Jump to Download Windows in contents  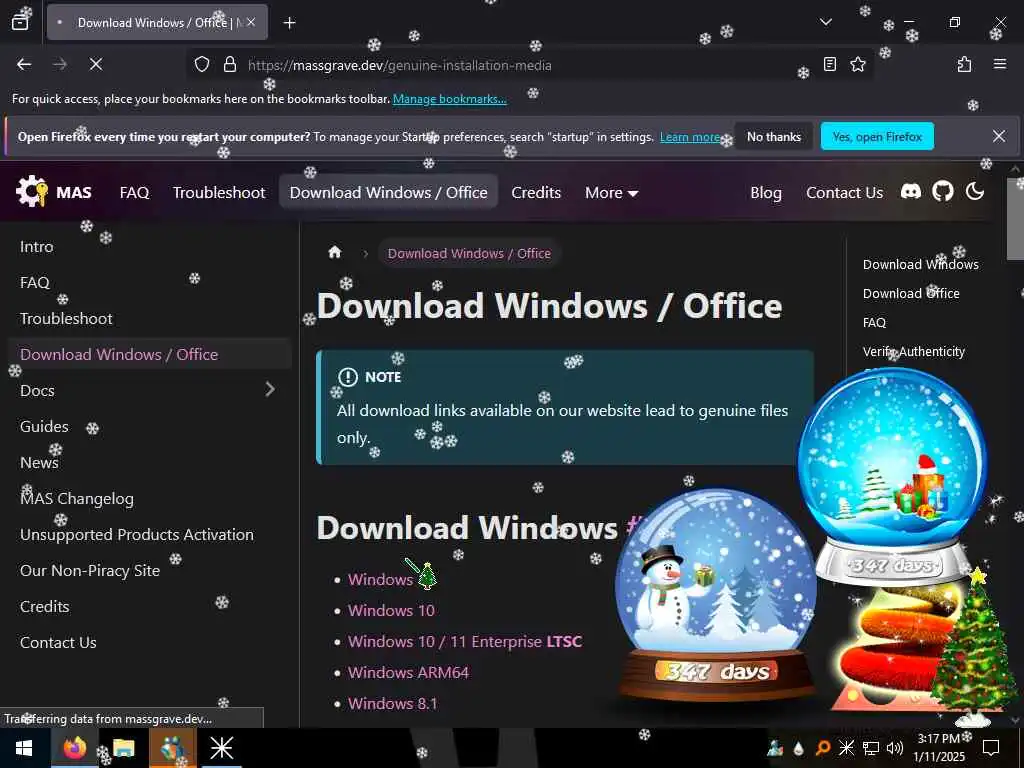coord(921,264)
